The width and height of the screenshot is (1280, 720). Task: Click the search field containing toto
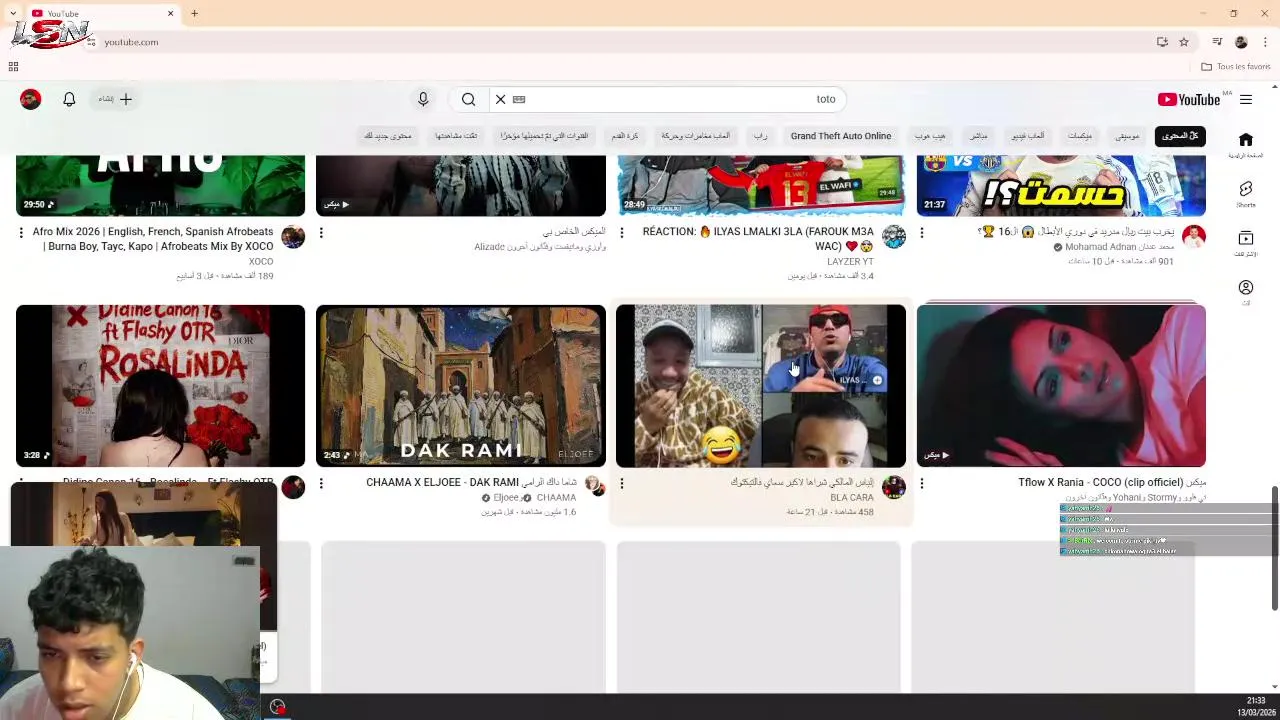click(670, 99)
